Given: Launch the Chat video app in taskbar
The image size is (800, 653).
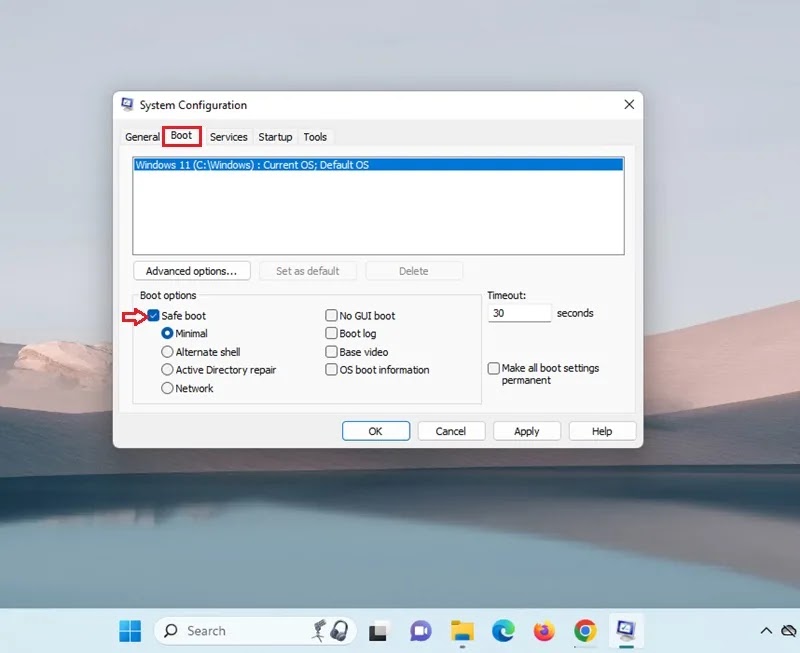Looking at the screenshot, I should (420, 632).
